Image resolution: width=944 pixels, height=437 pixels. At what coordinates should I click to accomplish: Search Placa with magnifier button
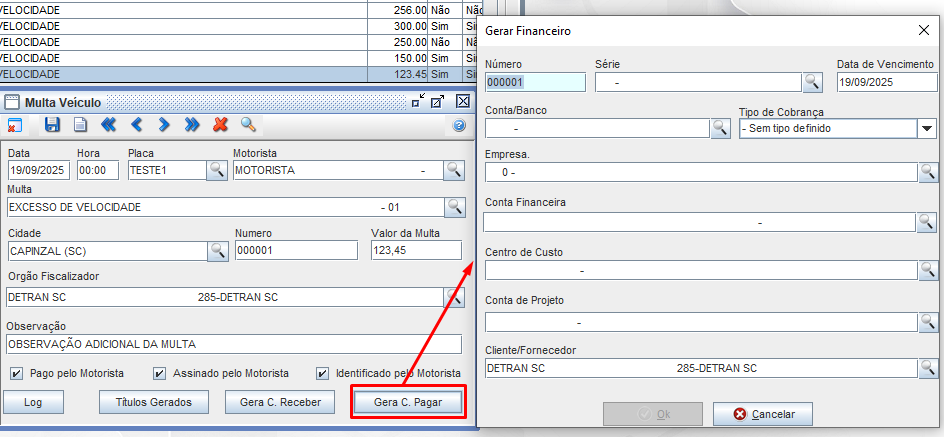217,170
